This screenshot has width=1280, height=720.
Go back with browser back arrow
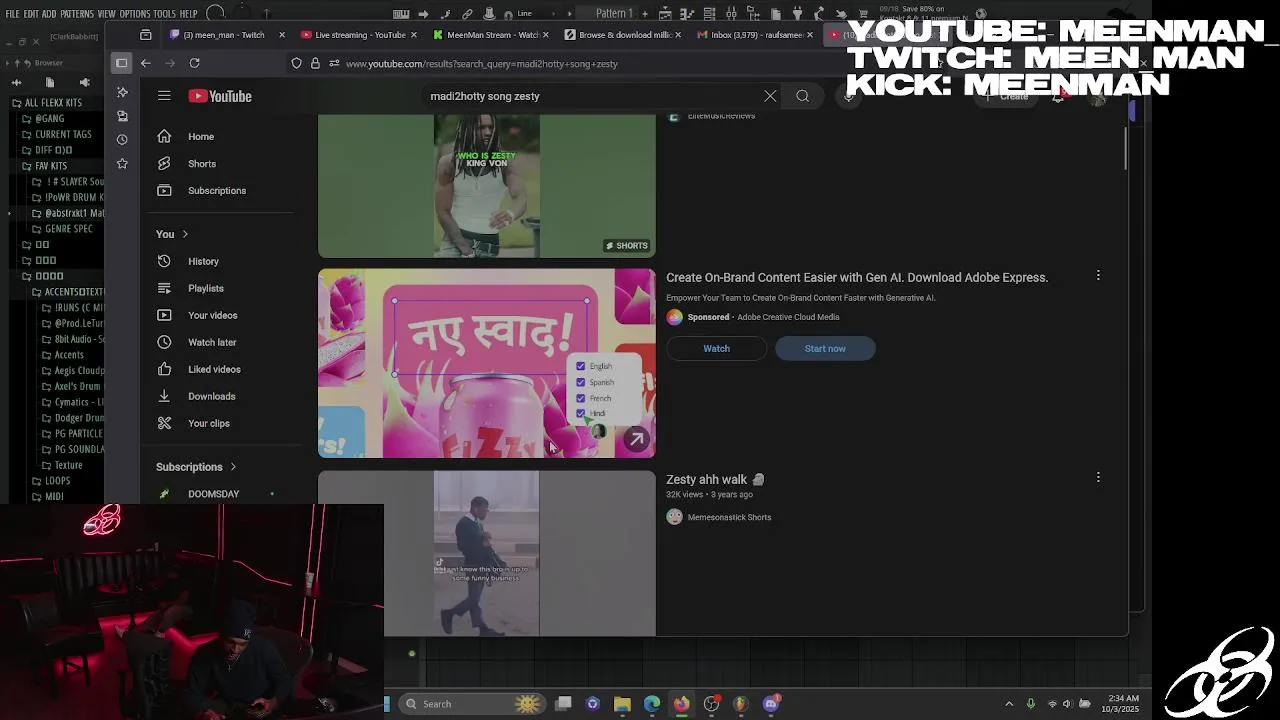point(145,63)
